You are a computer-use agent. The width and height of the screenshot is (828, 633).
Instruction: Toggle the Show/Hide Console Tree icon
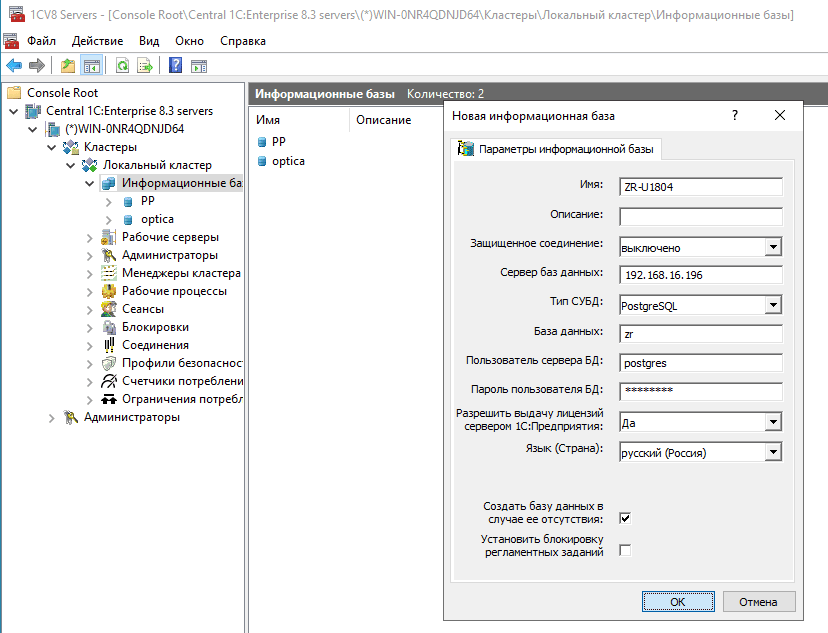(x=91, y=66)
